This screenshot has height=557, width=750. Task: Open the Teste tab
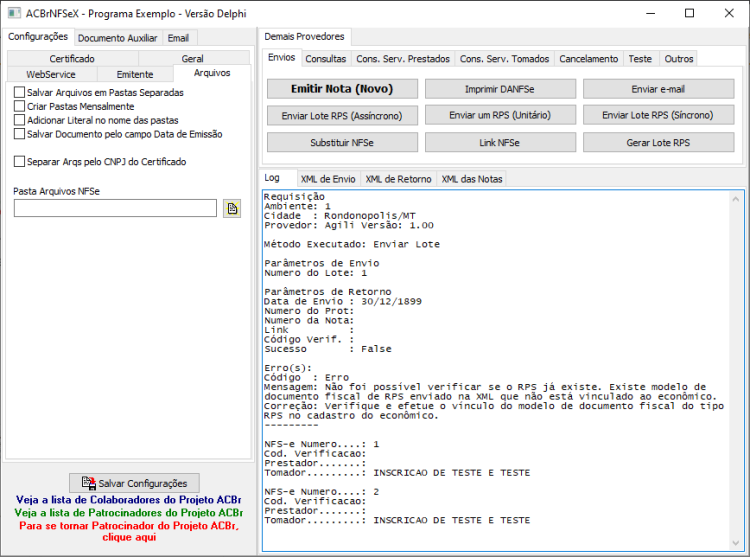tap(640, 58)
